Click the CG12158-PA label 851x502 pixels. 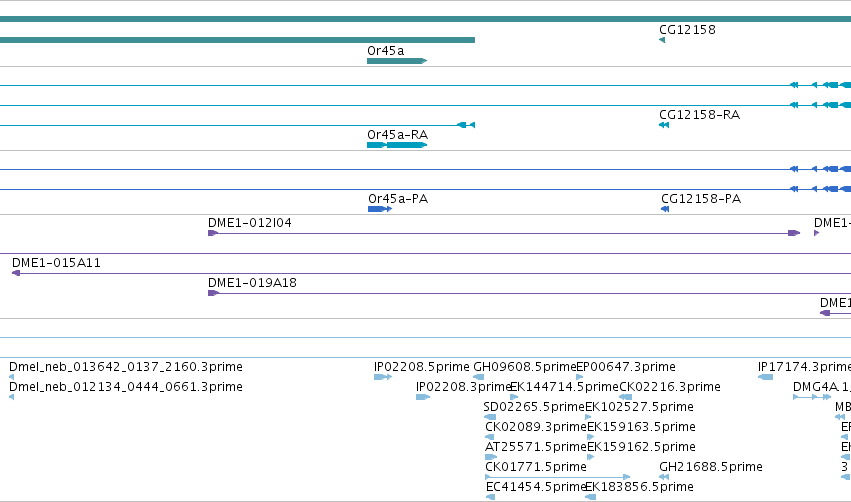(x=701, y=199)
